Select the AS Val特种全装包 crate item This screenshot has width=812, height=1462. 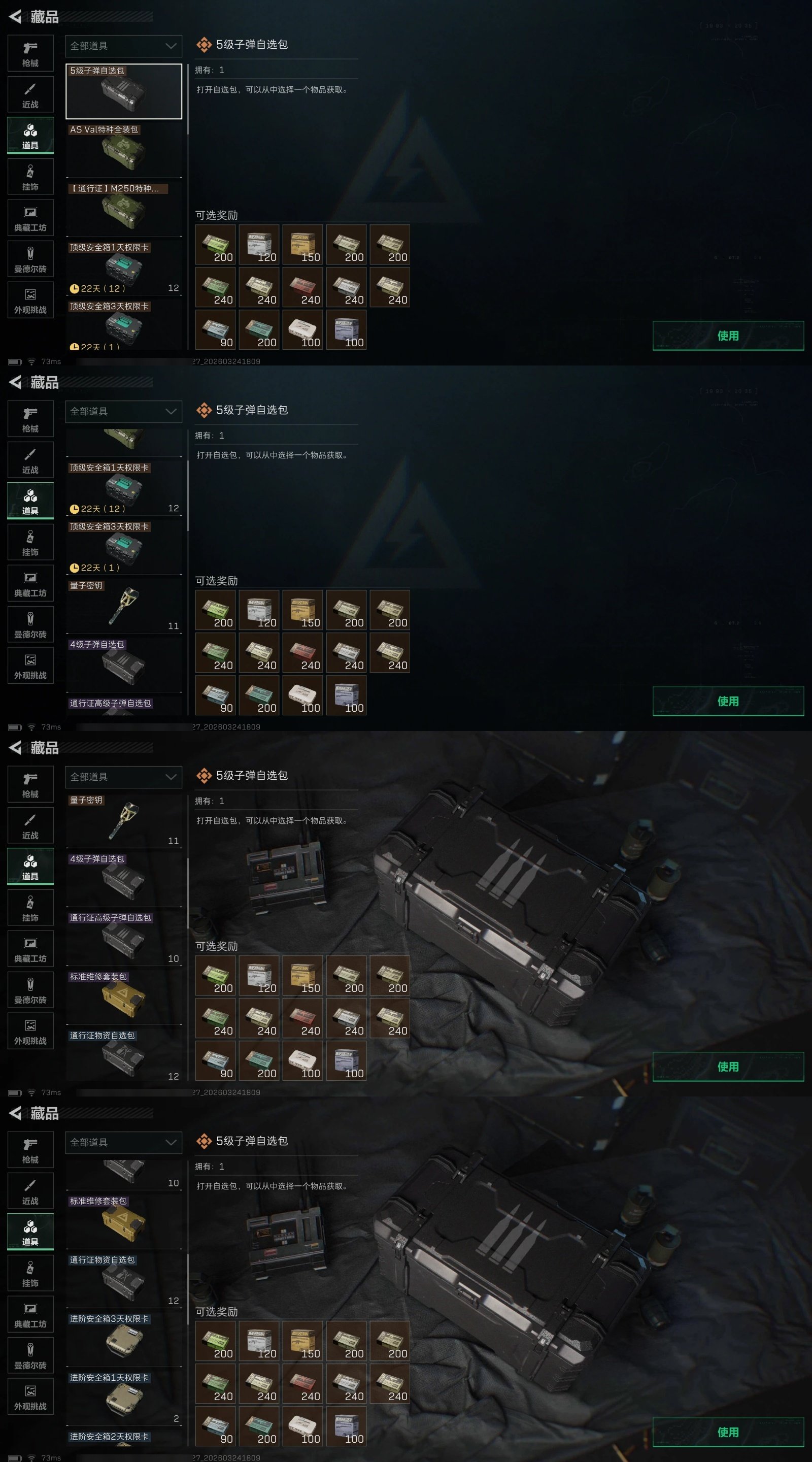[124, 150]
